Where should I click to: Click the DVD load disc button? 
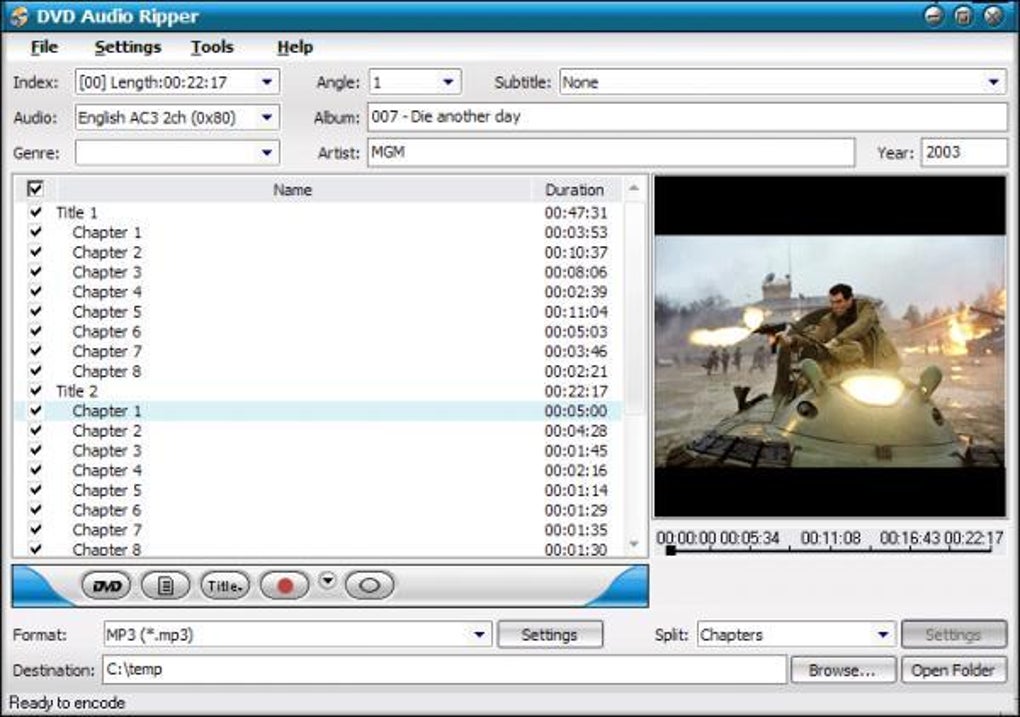(x=106, y=586)
